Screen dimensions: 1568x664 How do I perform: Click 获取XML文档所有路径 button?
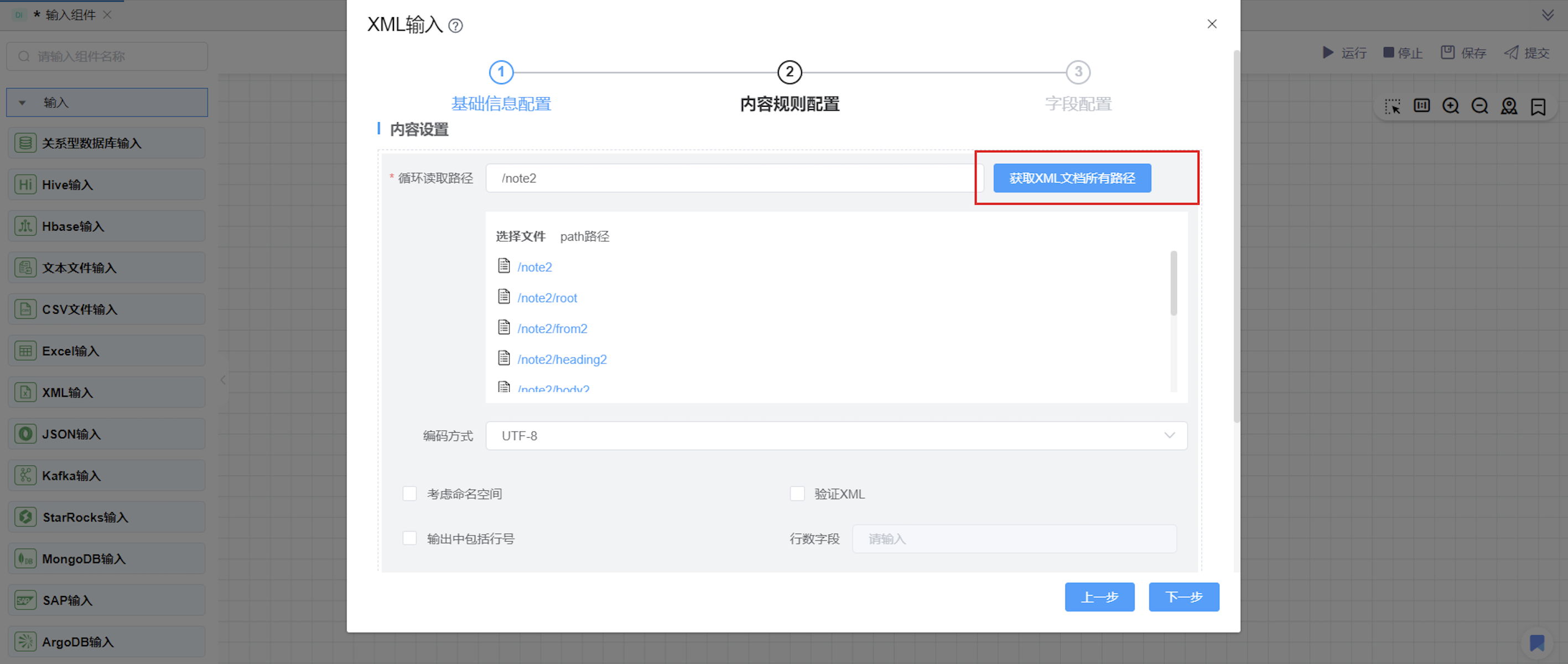[1071, 178]
